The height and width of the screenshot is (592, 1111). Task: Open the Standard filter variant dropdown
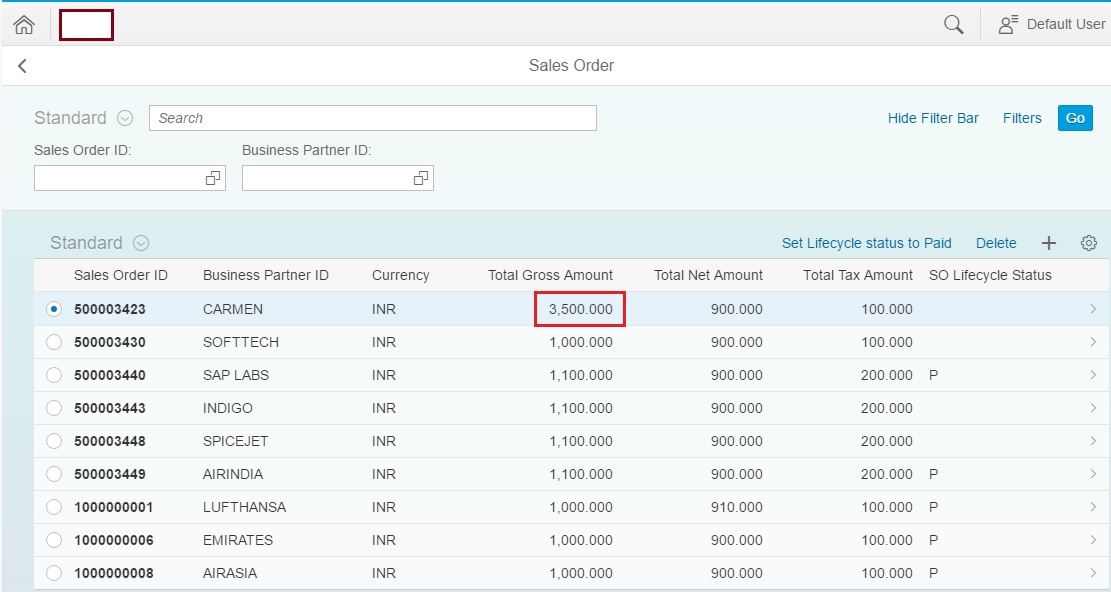pyautogui.click(x=124, y=118)
